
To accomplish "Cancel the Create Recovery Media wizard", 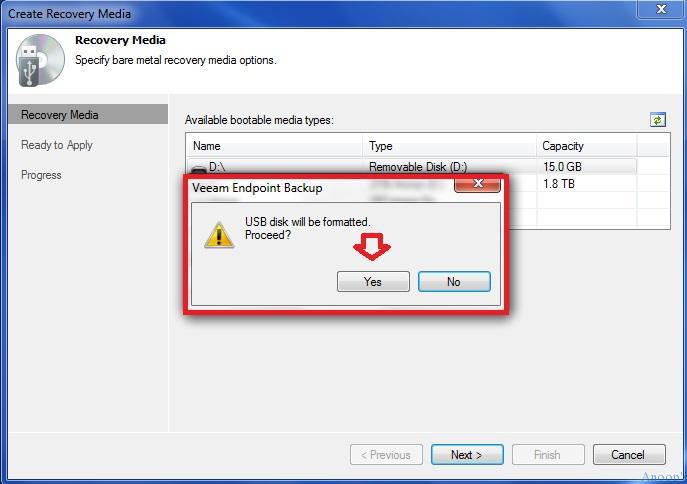I will click(x=629, y=455).
